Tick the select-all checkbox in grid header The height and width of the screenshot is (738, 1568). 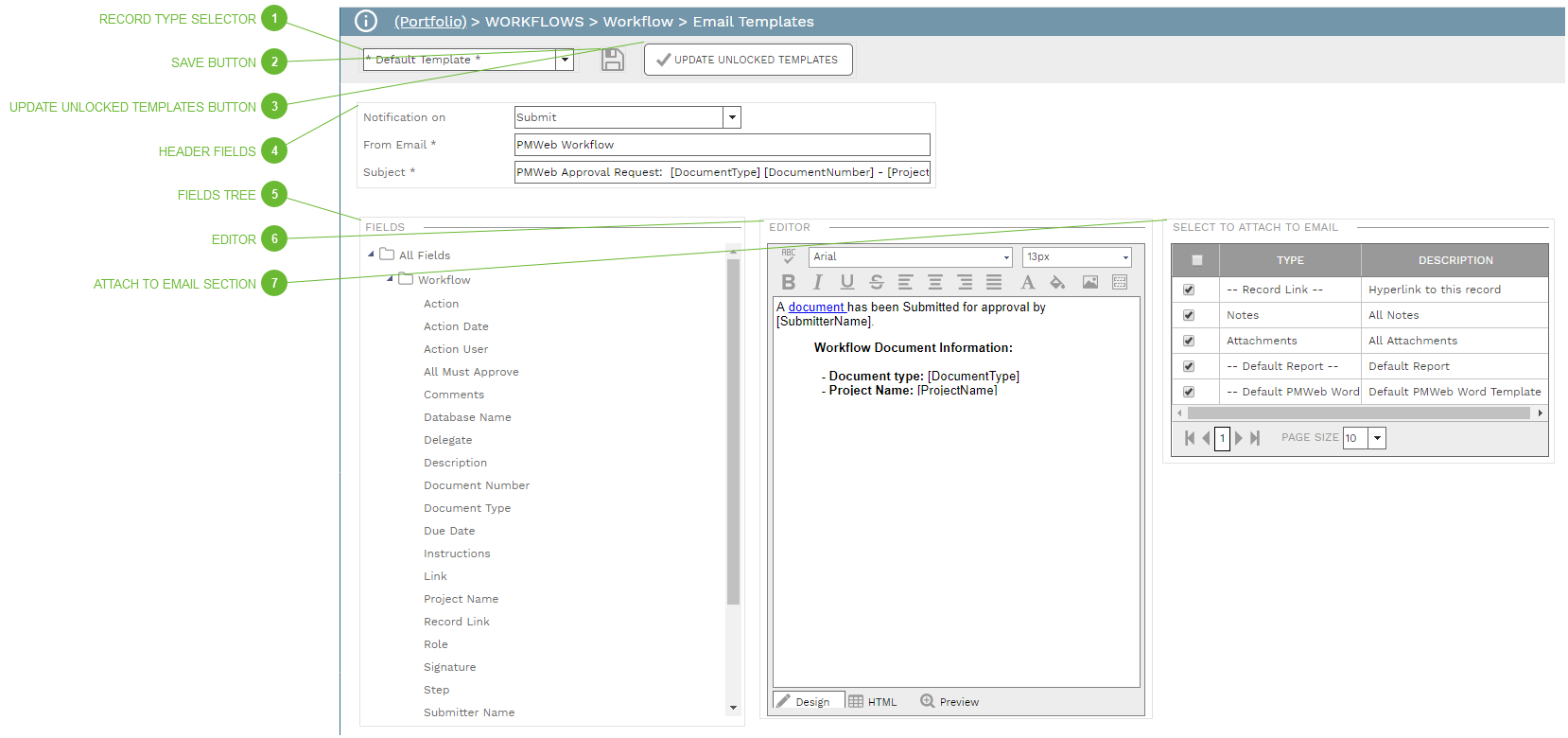click(1197, 260)
